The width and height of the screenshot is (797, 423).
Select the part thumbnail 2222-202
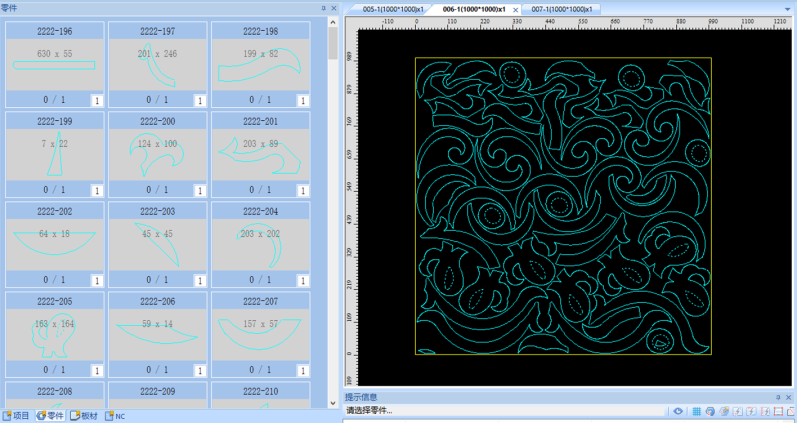click(55, 245)
